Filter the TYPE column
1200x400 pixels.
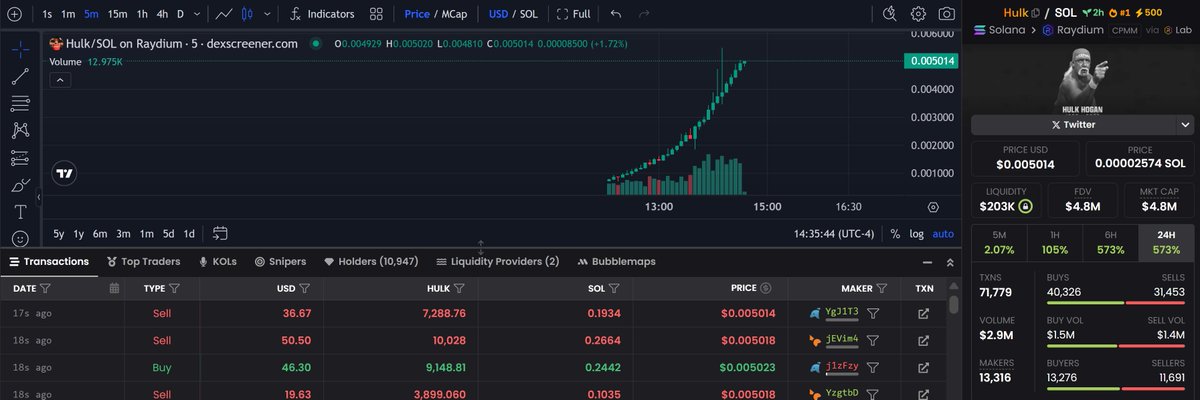(x=175, y=288)
